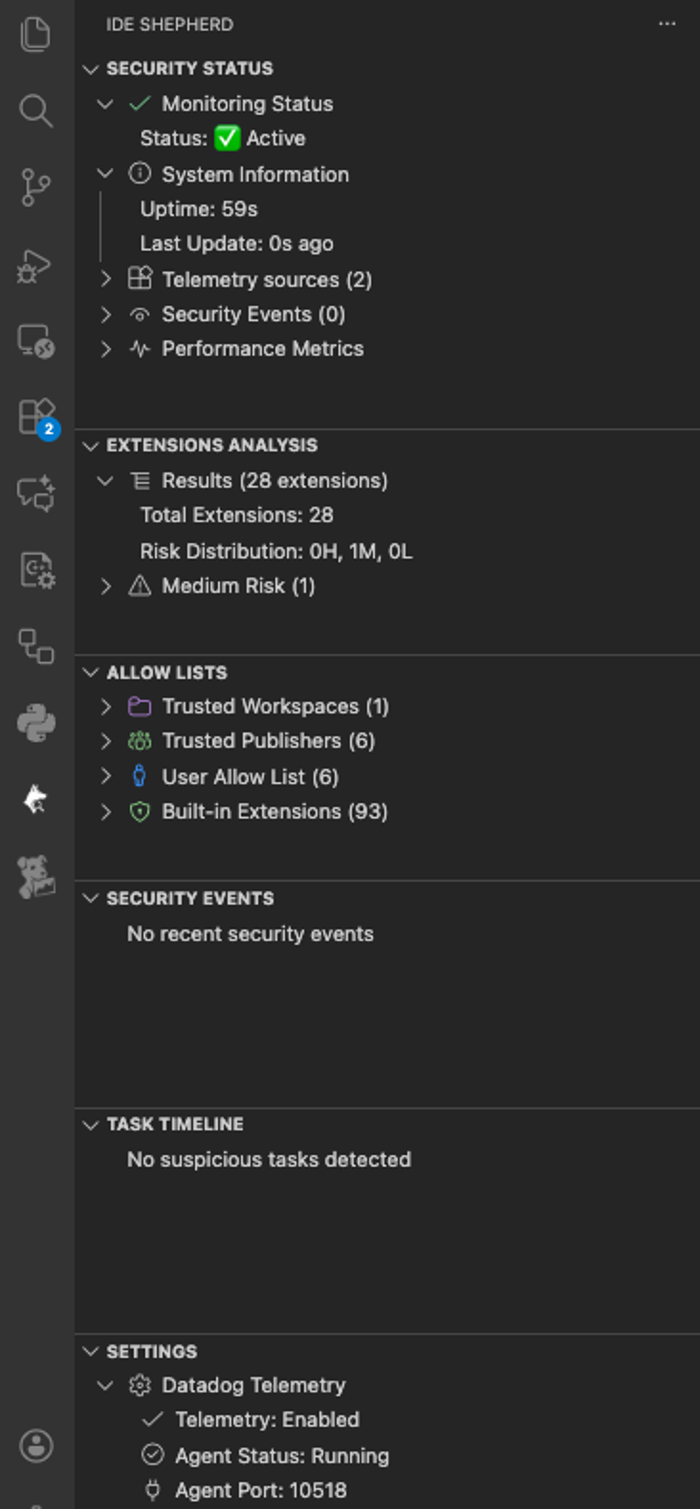Expand Telemetry sources (2)
Image resolution: width=700 pixels, height=1509 pixels.
[x=106, y=279]
